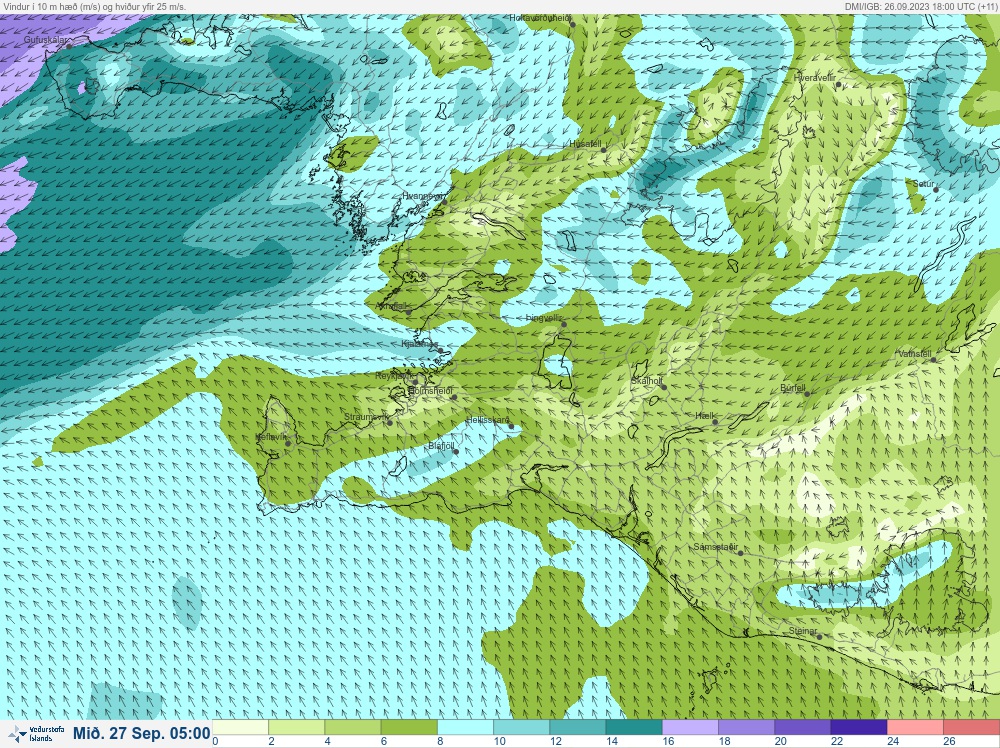Click the DMI/IGB model run timestamp
This screenshot has height=748, width=1000.
point(921,6)
